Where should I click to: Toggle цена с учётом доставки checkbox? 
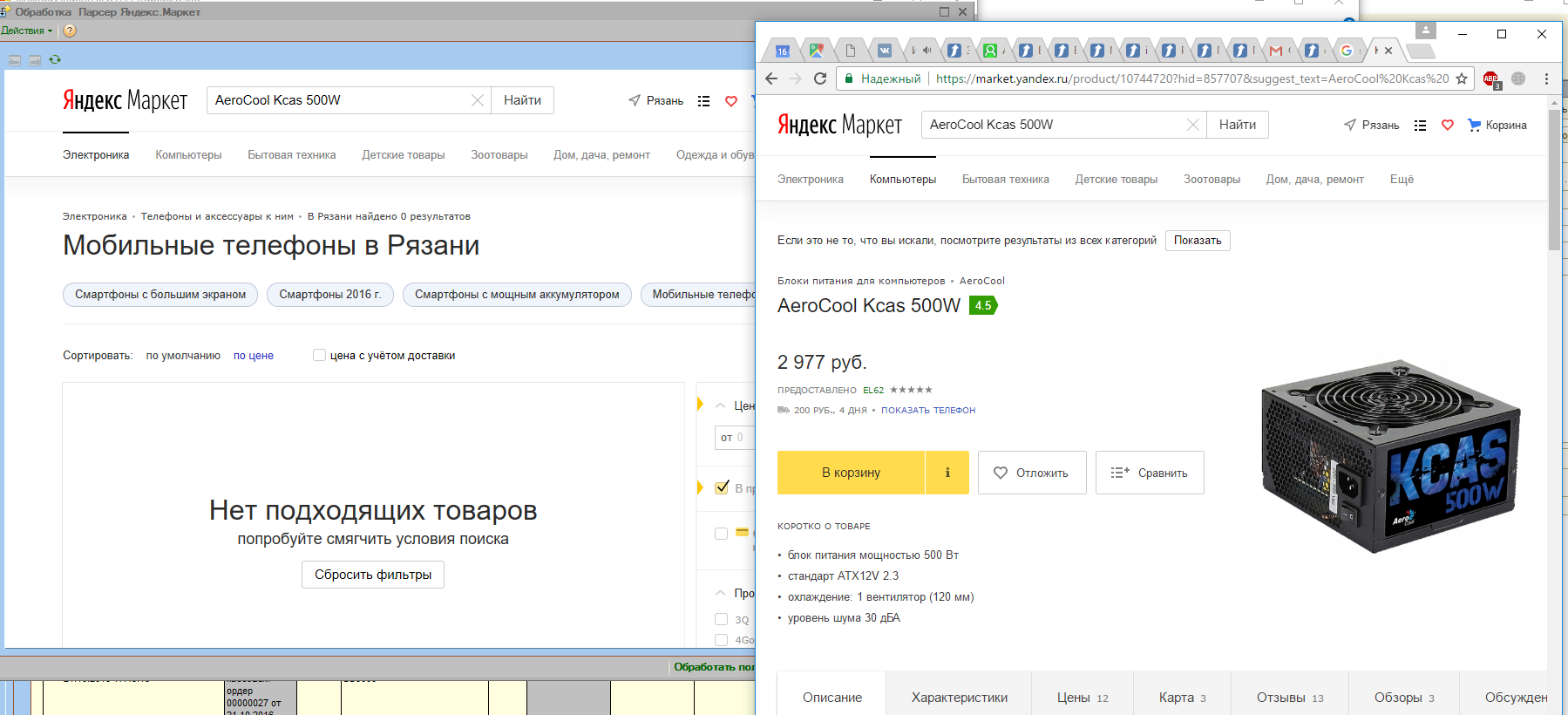319,355
